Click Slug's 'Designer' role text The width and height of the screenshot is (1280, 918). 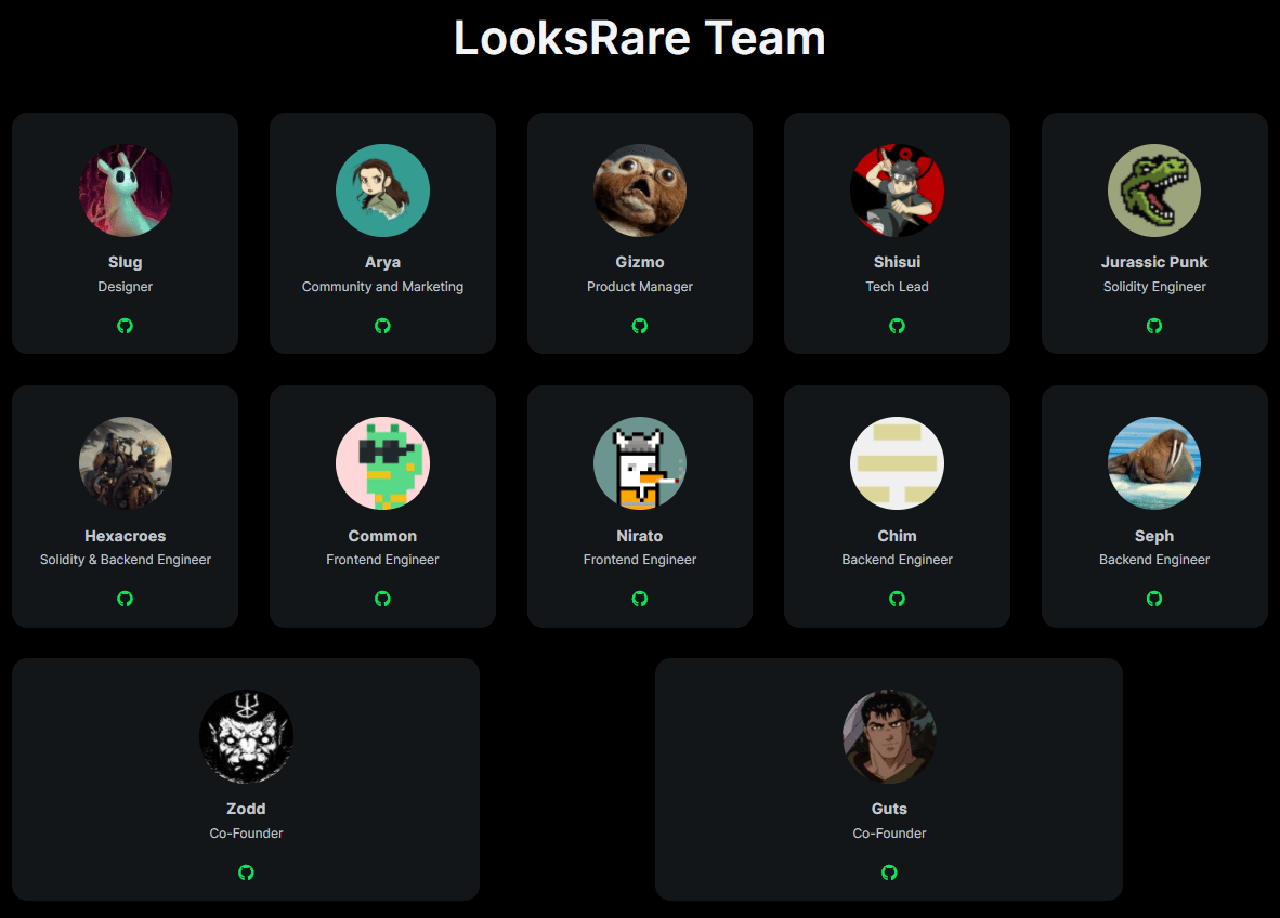[125, 286]
